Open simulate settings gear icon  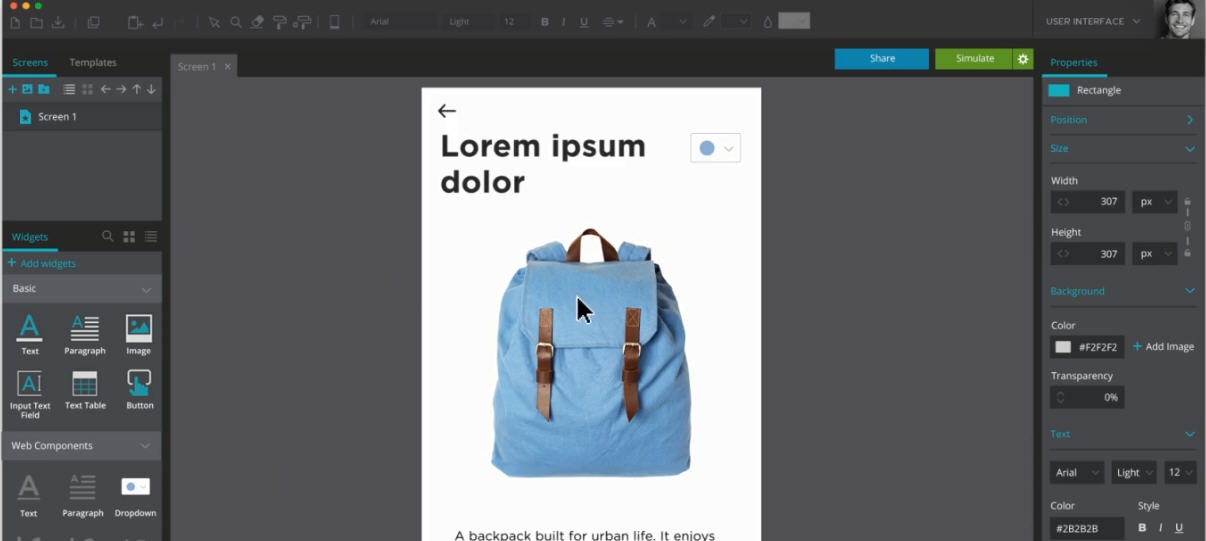pyautogui.click(x=1022, y=59)
